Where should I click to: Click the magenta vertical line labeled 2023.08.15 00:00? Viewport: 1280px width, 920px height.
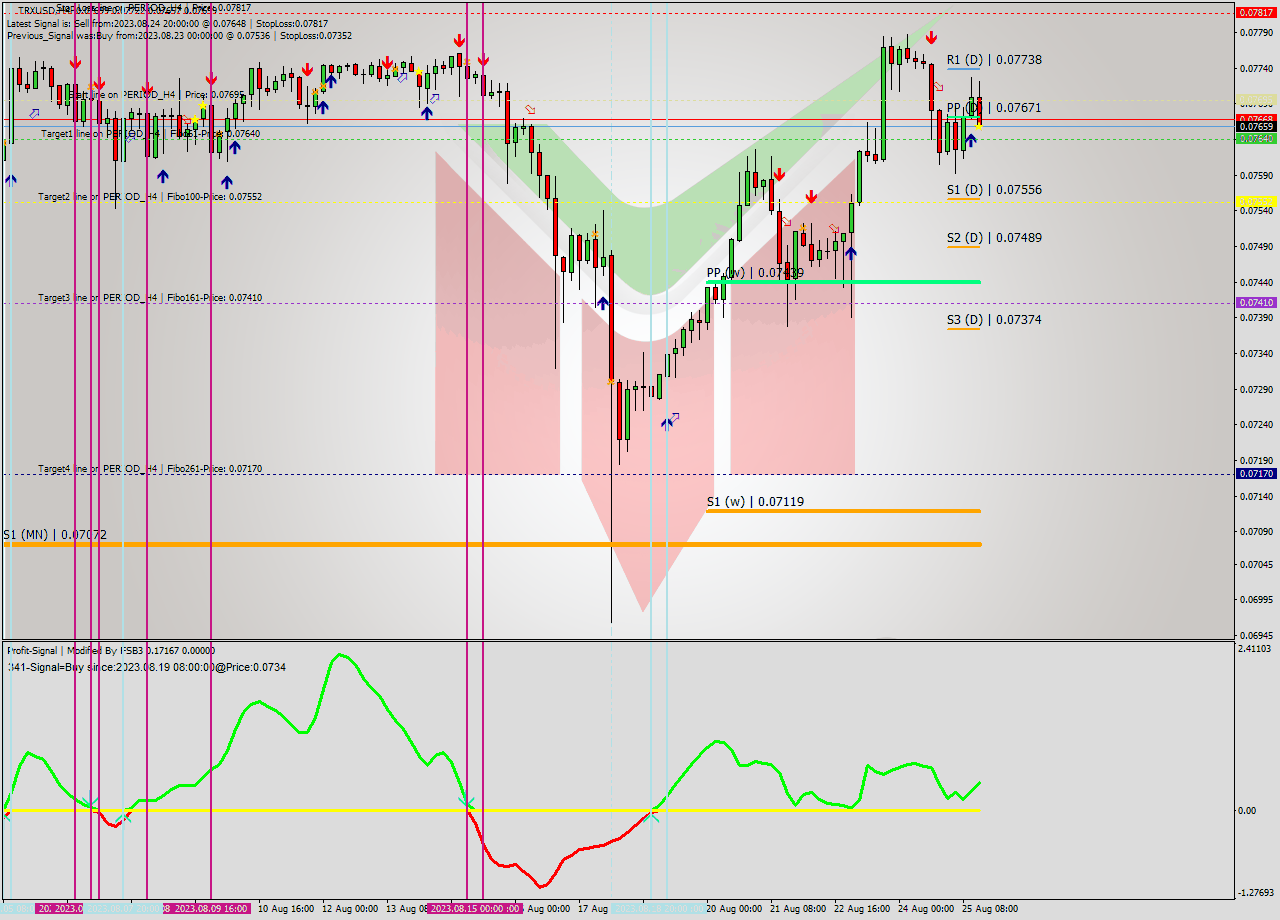[x=469, y=500]
